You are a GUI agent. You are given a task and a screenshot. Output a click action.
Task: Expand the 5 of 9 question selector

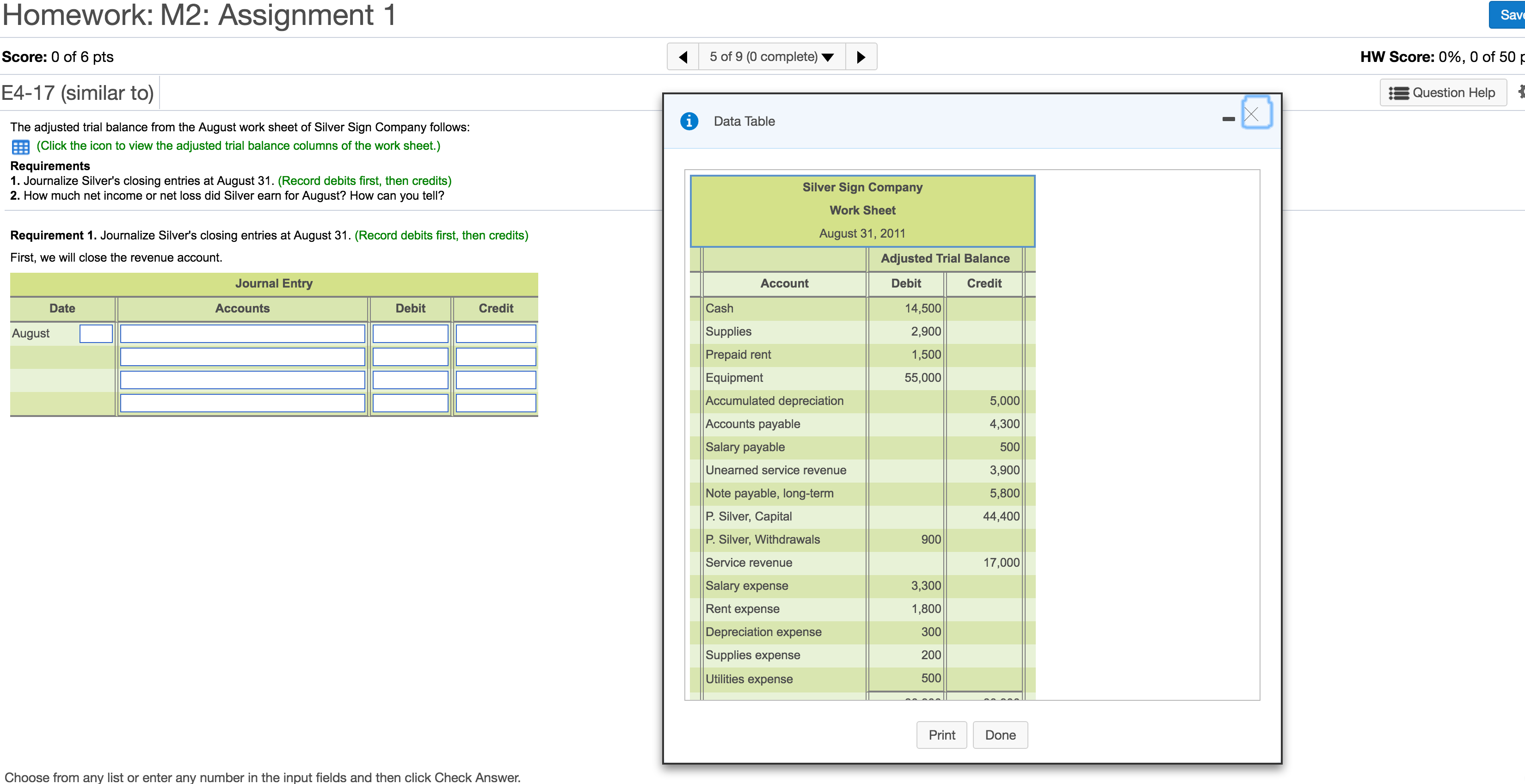click(771, 57)
